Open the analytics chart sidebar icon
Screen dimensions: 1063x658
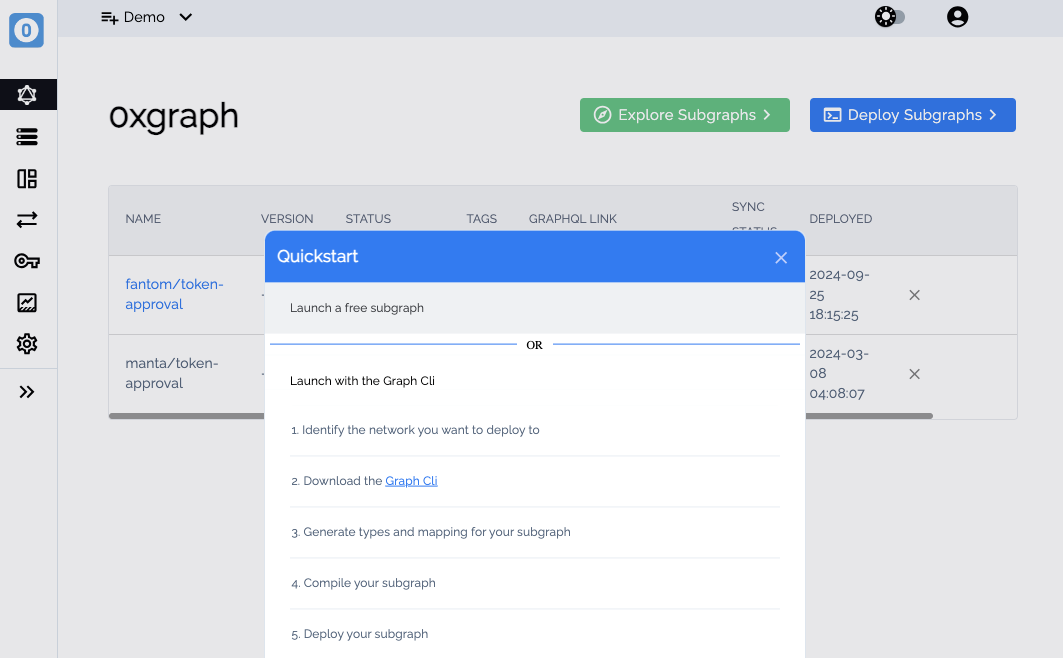(27, 302)
